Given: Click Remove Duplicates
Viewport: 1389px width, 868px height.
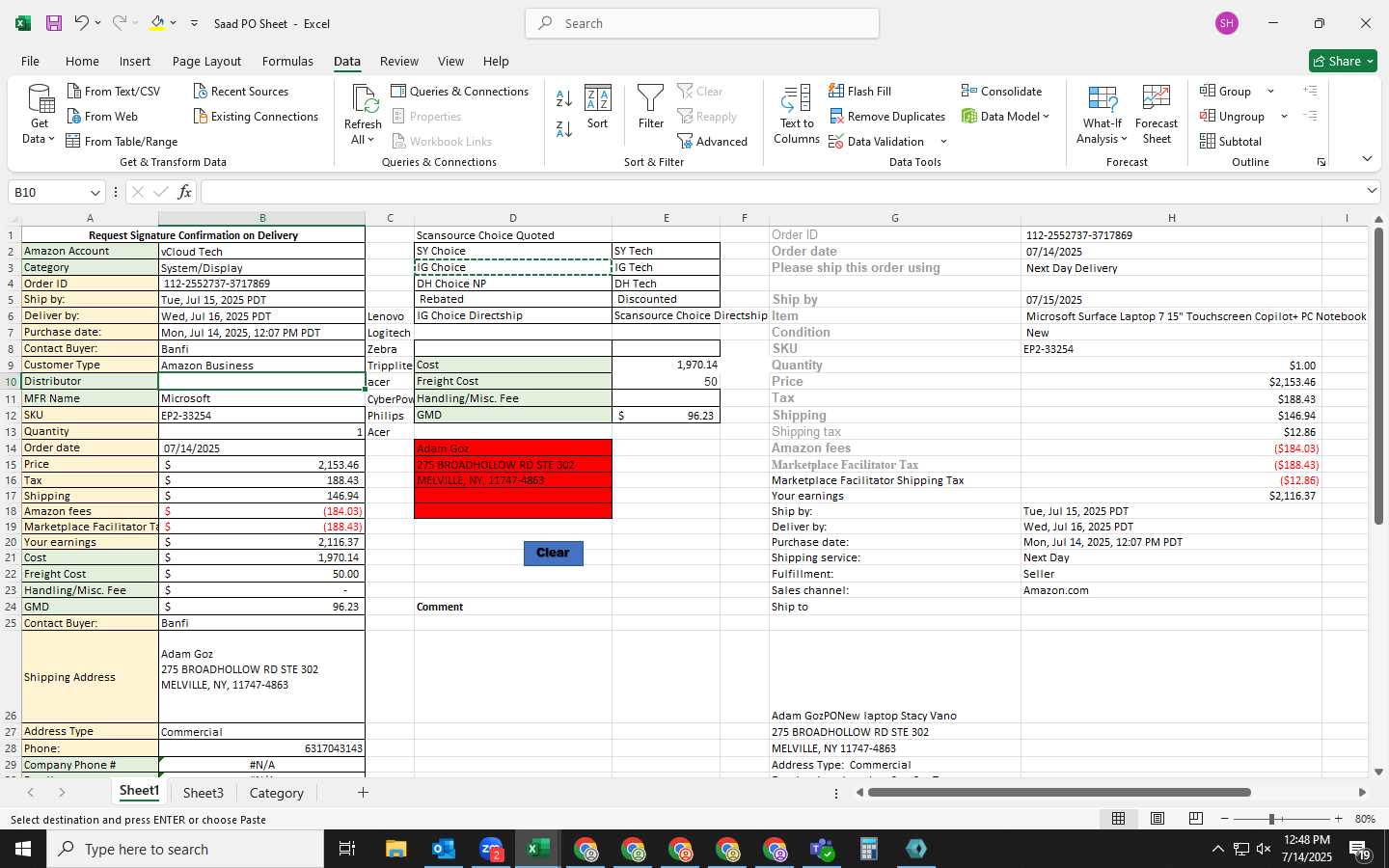Looking at the screenshot, I should pyautogui.click(x=887, y=117).
